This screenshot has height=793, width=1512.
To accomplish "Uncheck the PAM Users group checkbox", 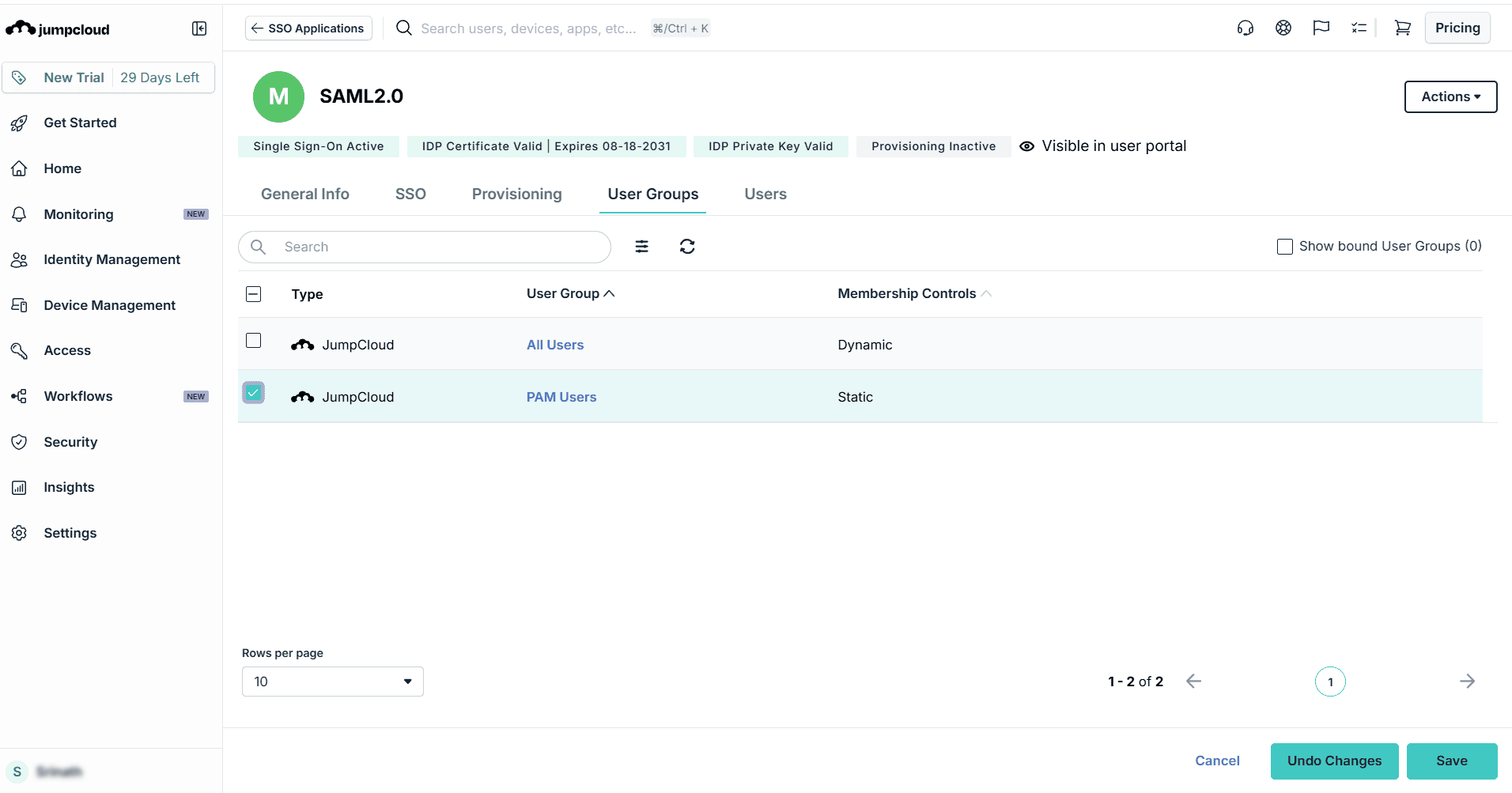I will point(254,393).
